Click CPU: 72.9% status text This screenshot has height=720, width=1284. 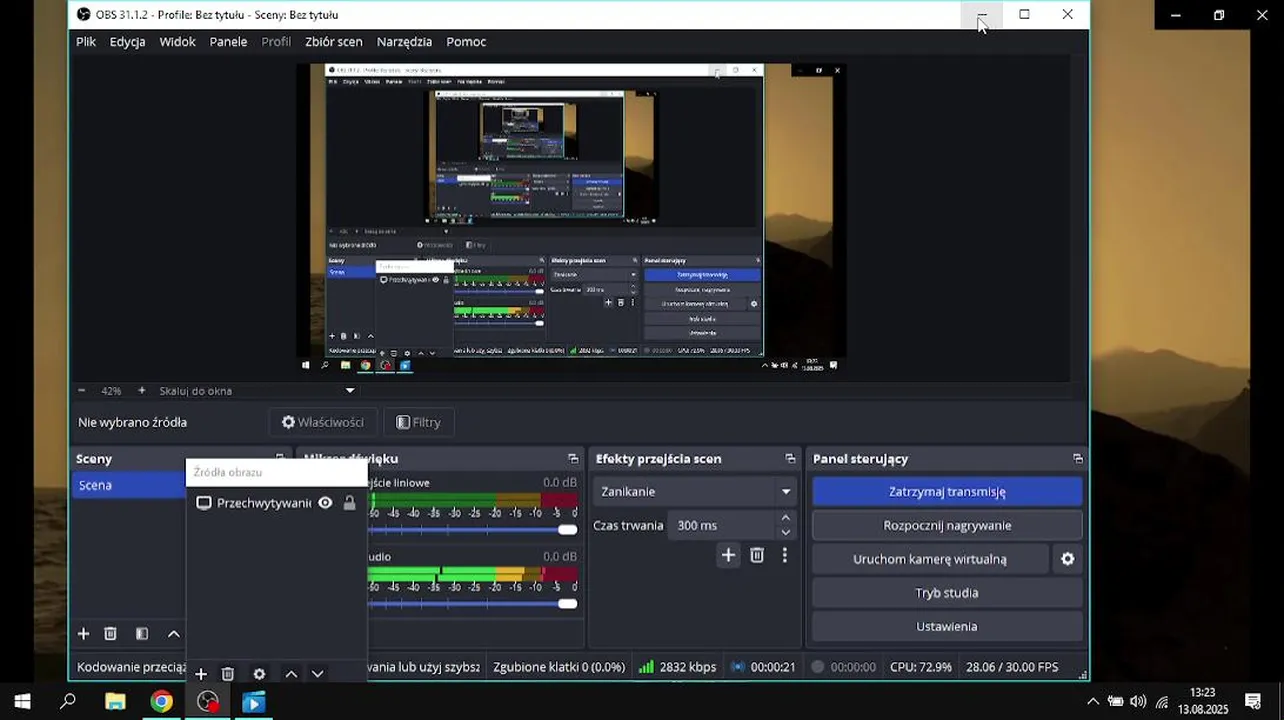(x=921, y=667)
